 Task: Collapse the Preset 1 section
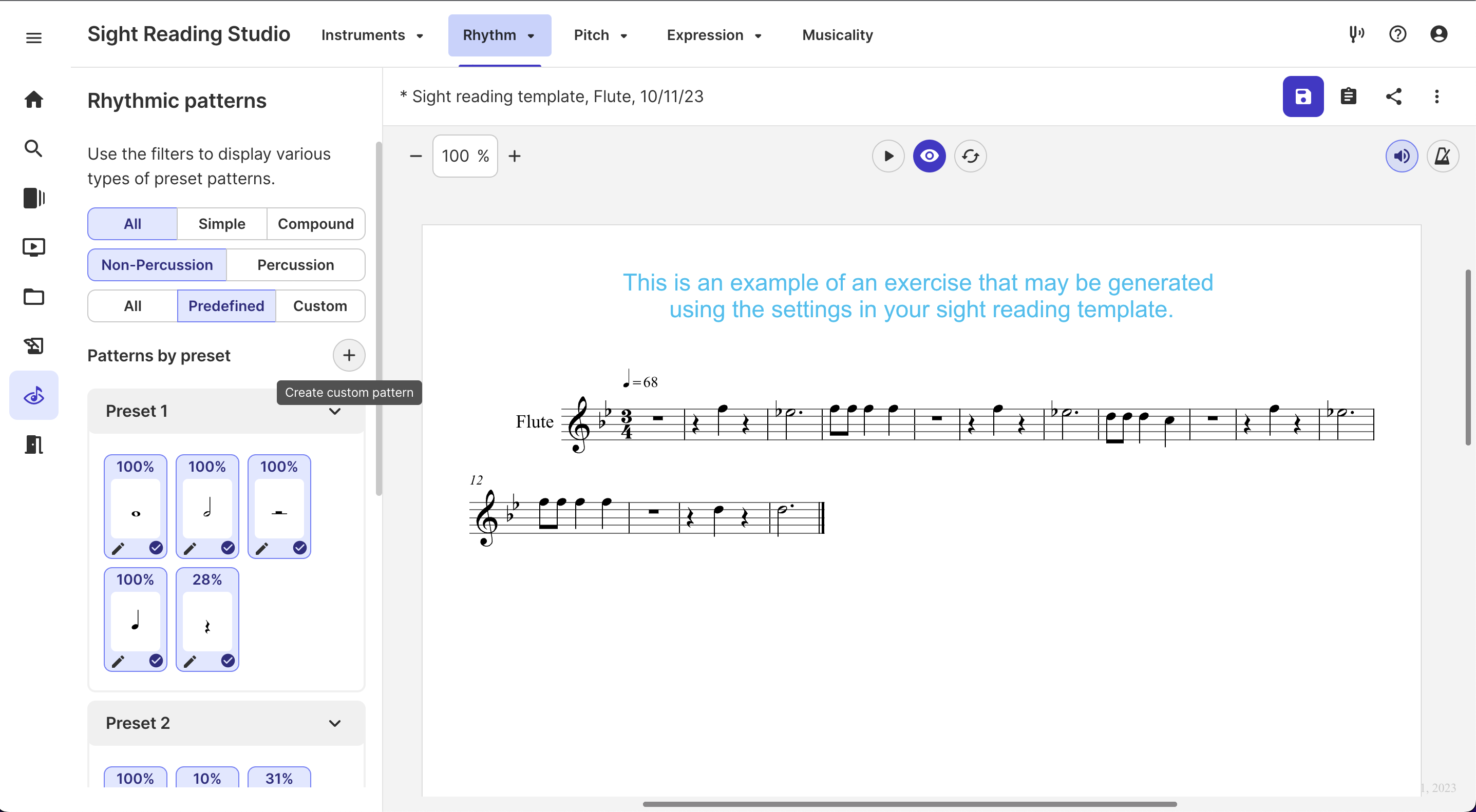click(335, 411)
